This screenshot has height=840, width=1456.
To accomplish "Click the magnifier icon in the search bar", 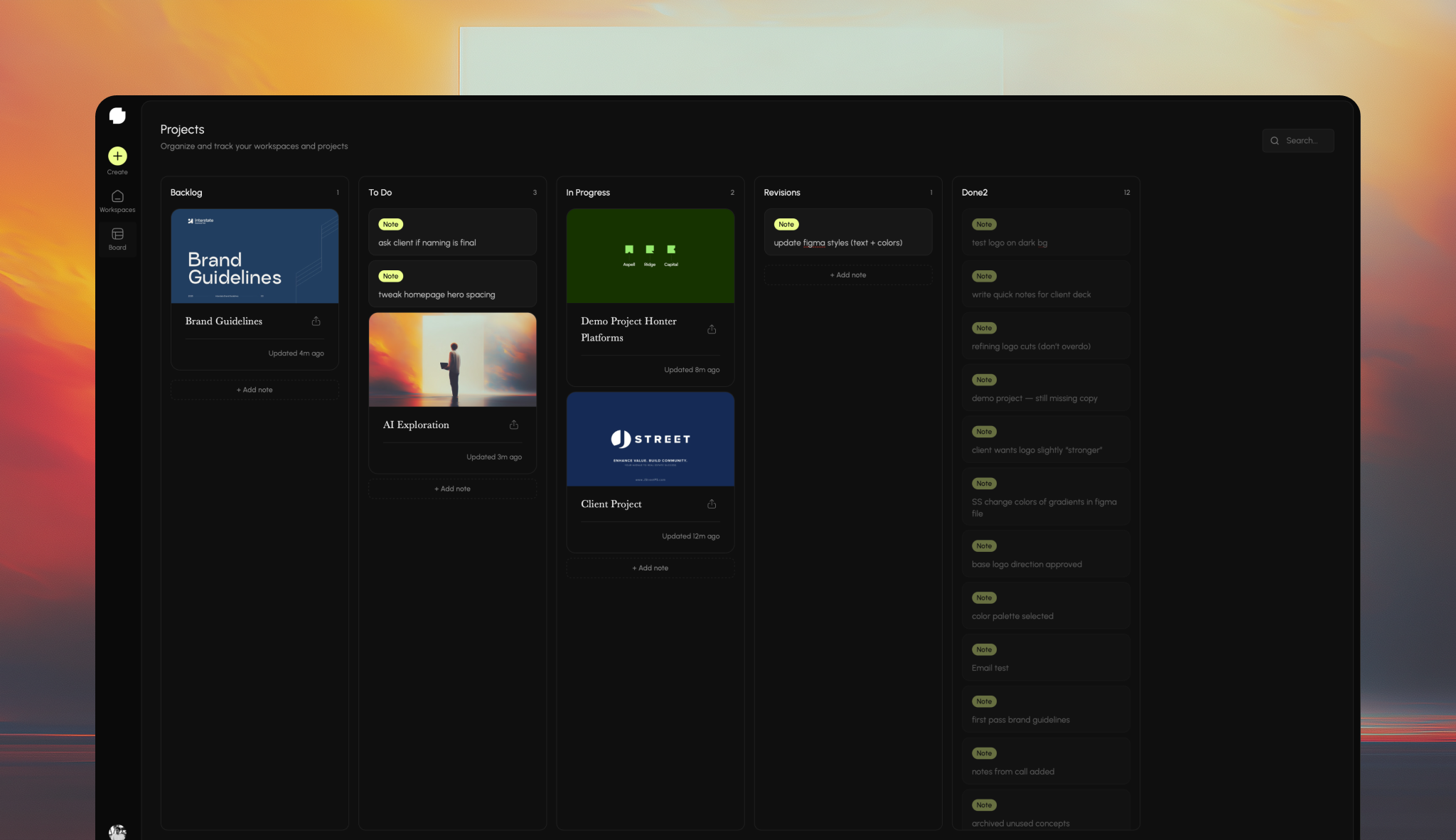I will 1275,140.
